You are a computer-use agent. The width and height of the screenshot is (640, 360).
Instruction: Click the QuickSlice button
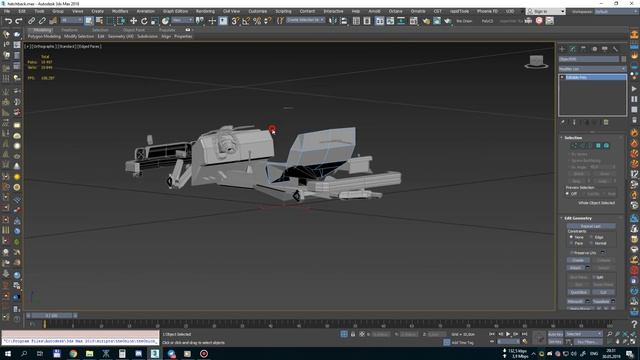click(578, 292)
